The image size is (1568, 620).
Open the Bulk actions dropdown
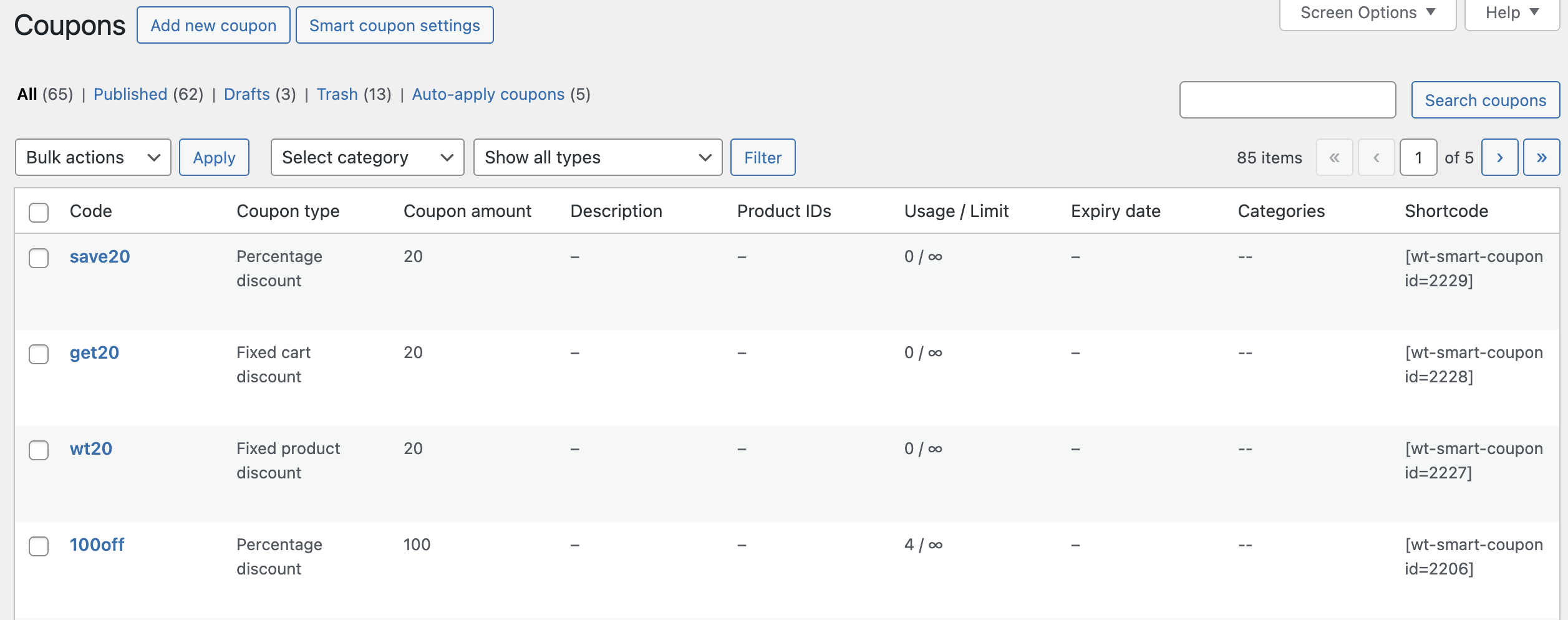pyautogui.click(x=93, y=157)
